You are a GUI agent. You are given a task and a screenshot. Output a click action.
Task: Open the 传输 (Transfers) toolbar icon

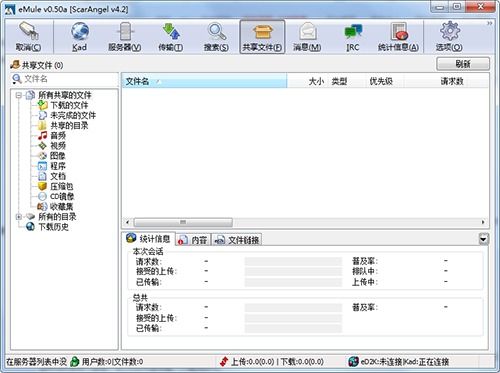tap(170, 37)
